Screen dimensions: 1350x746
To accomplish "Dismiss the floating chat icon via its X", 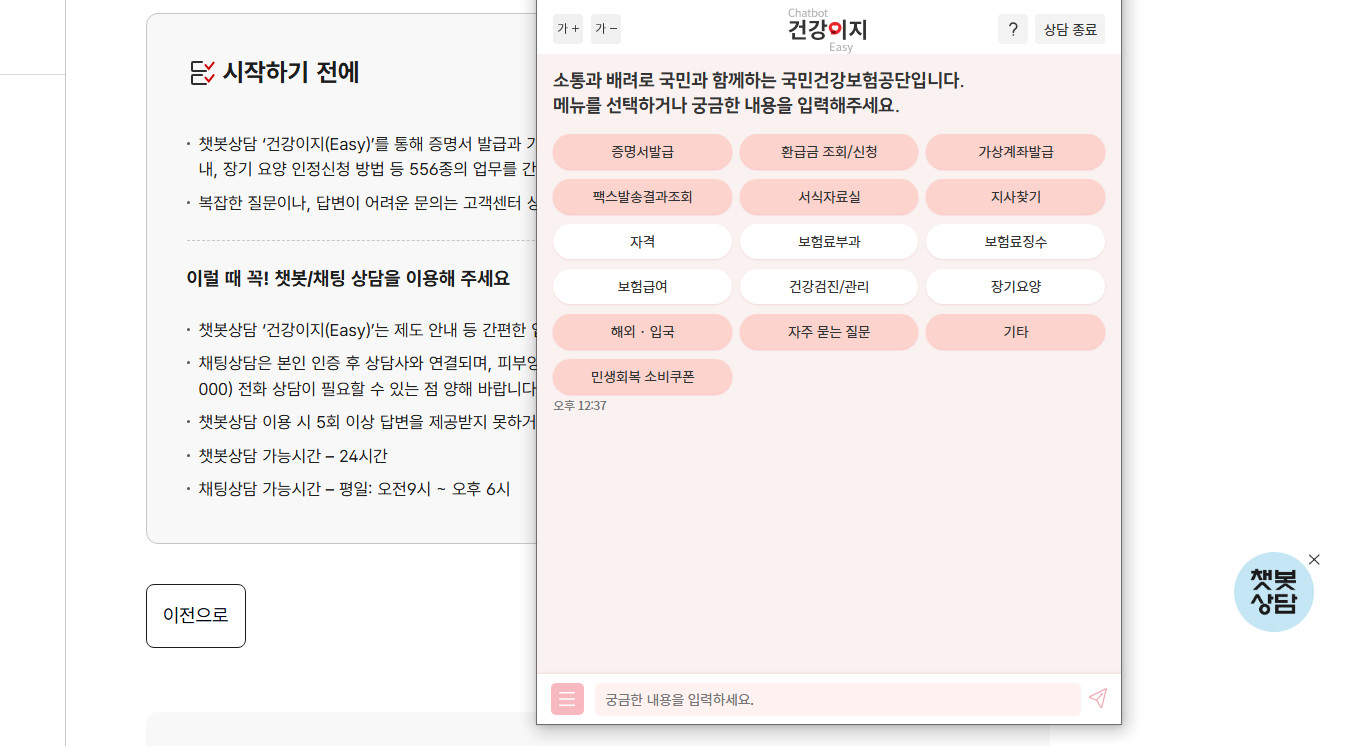I will [x=1314, y=559].
